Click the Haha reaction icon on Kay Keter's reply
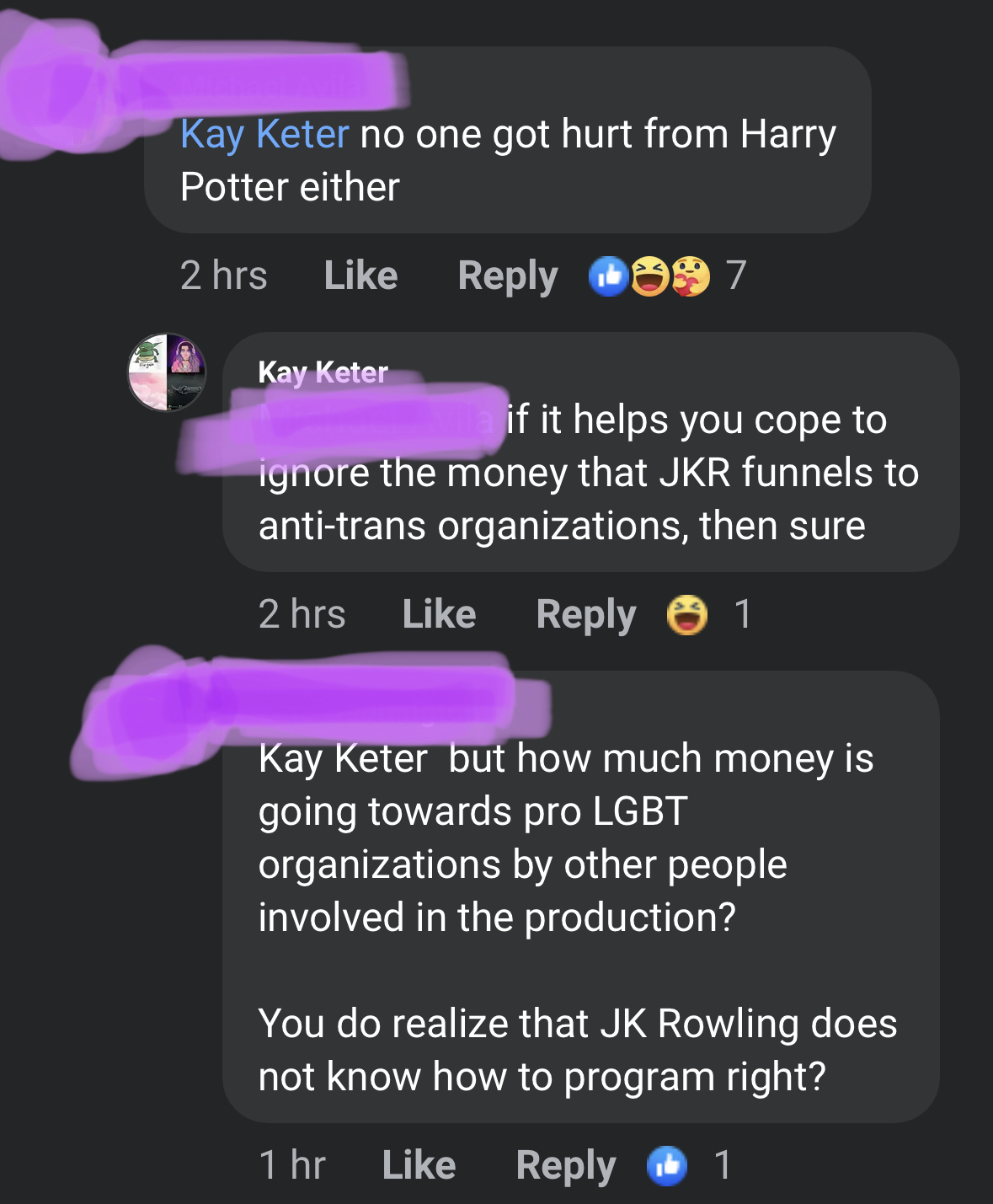993x1204 pixels. [x=687, y=614]
